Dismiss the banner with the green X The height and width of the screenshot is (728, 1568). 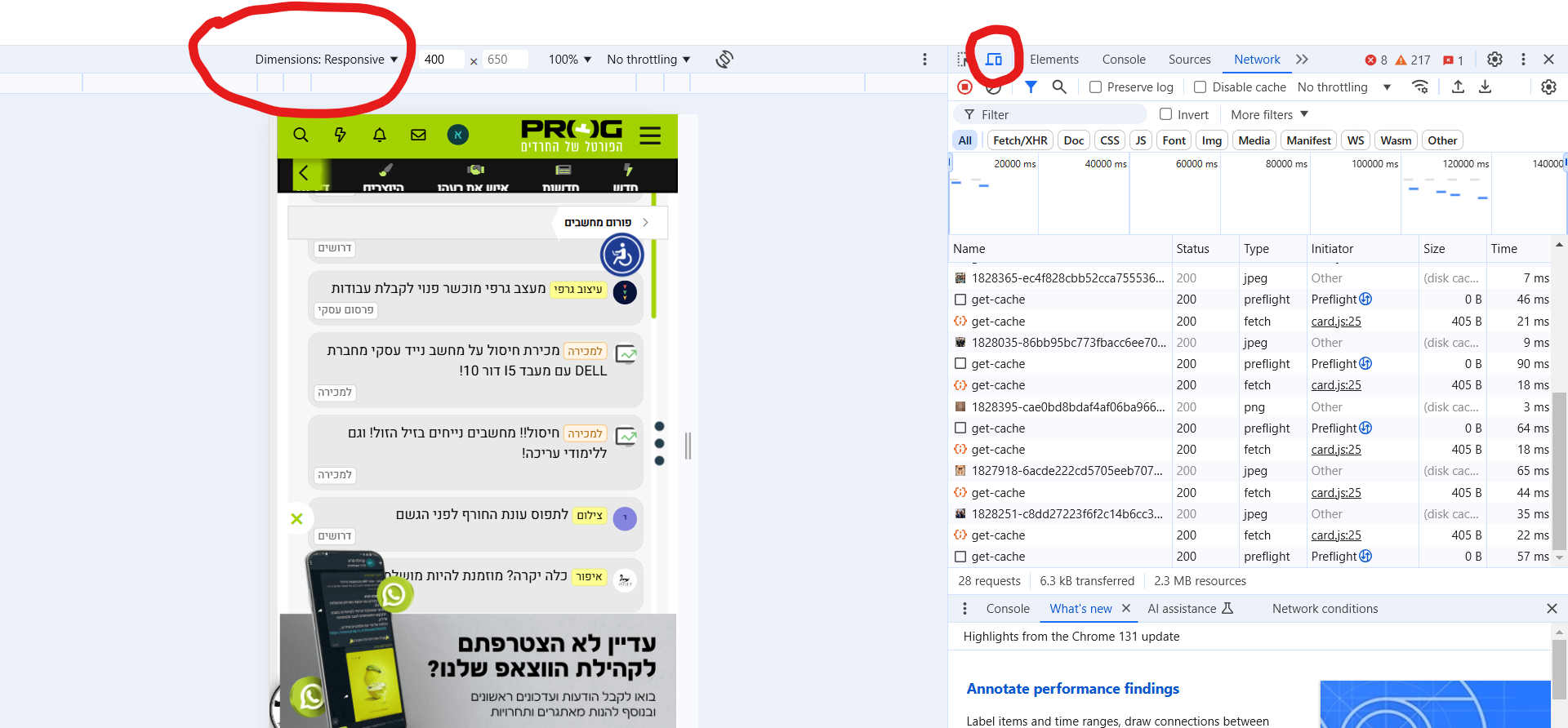296,519
